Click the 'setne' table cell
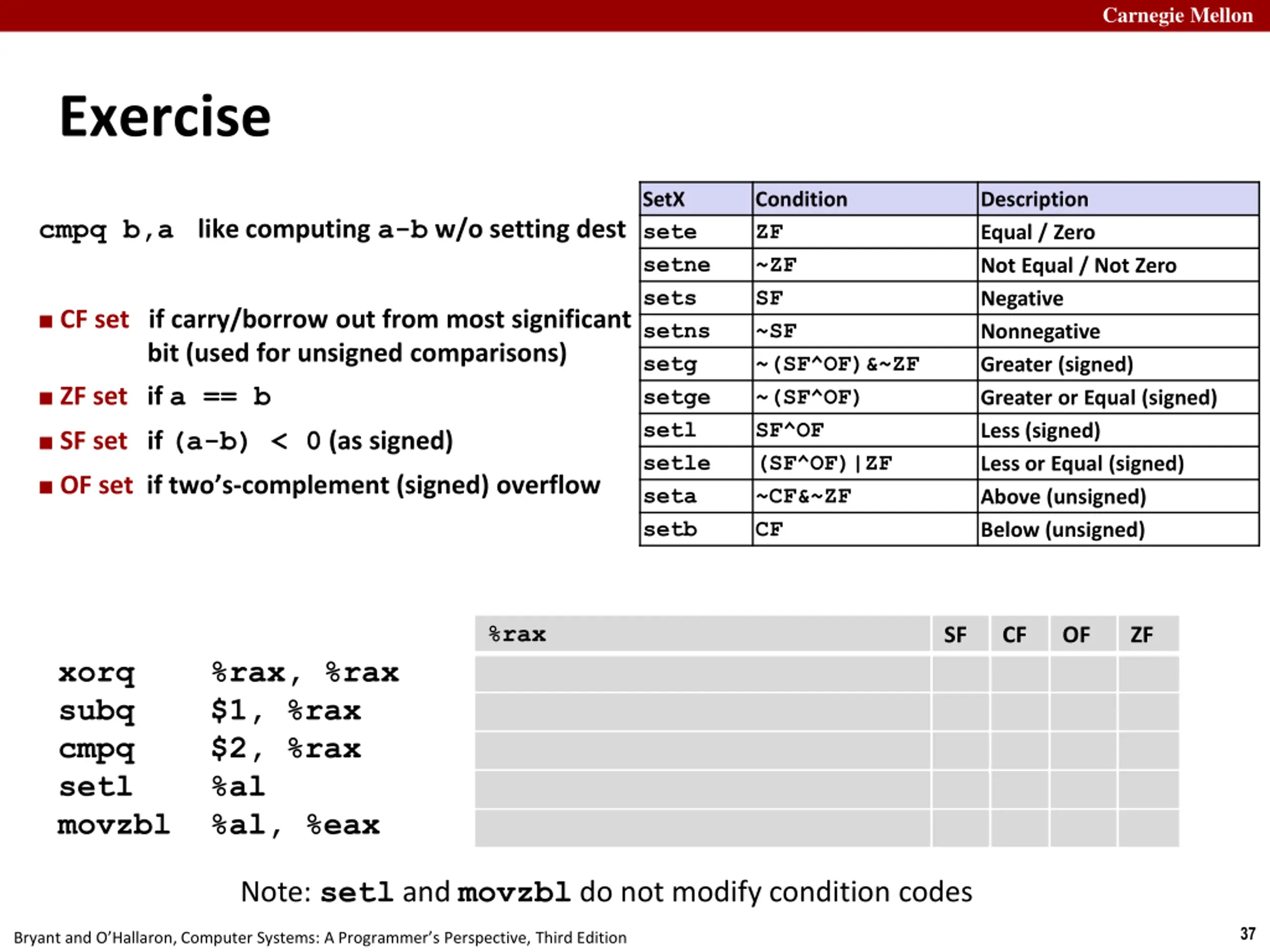 tap(696, 265)
